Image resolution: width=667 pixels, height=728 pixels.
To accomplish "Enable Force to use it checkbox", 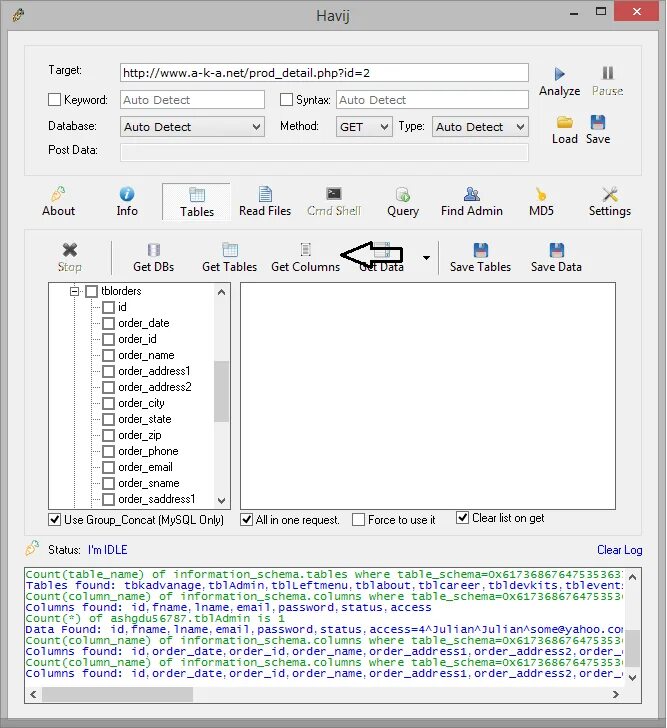I will (358, 520).
